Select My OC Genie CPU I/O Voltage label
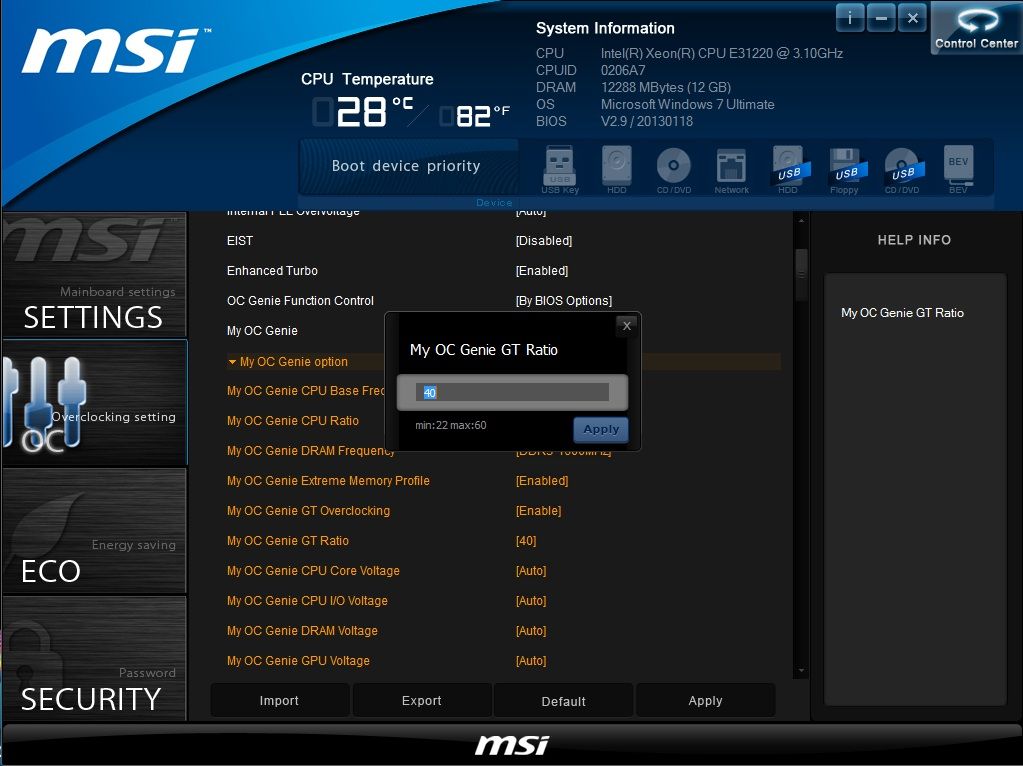The height and width of the screenshot is (766, 1023). (x=307, y=601)
